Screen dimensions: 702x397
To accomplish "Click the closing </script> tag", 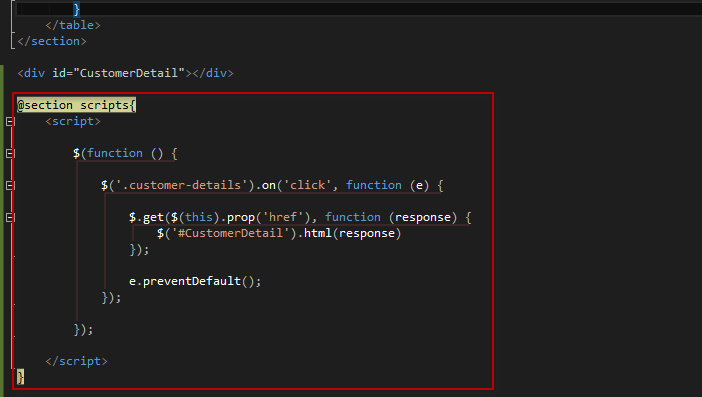I will click(76, 361).
